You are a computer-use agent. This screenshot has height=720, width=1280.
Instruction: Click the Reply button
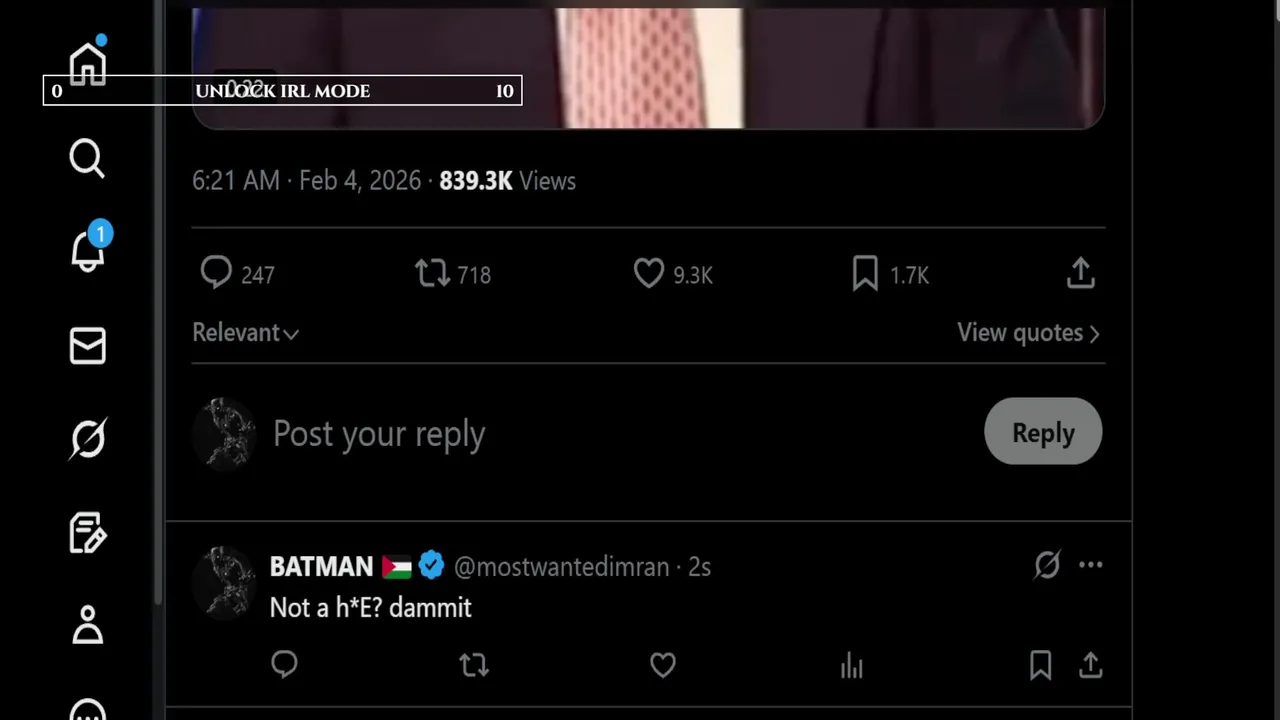point(1043,432)
